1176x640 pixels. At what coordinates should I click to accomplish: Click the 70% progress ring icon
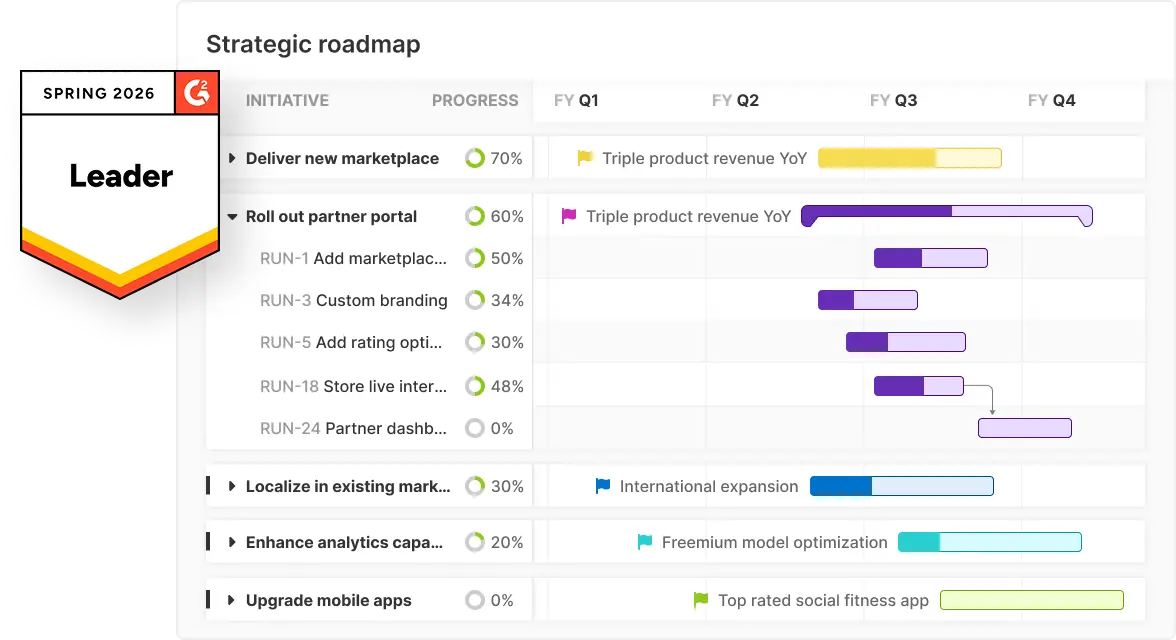[475, 158]
